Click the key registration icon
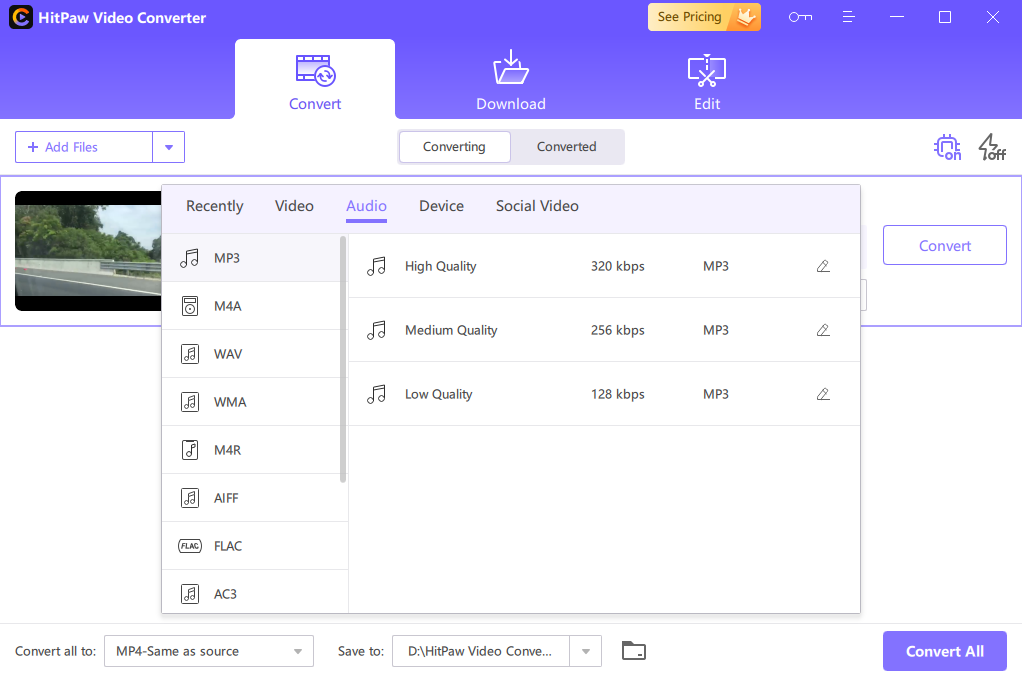Viewport: 1022px width, 677px height. tap(799, 17)
